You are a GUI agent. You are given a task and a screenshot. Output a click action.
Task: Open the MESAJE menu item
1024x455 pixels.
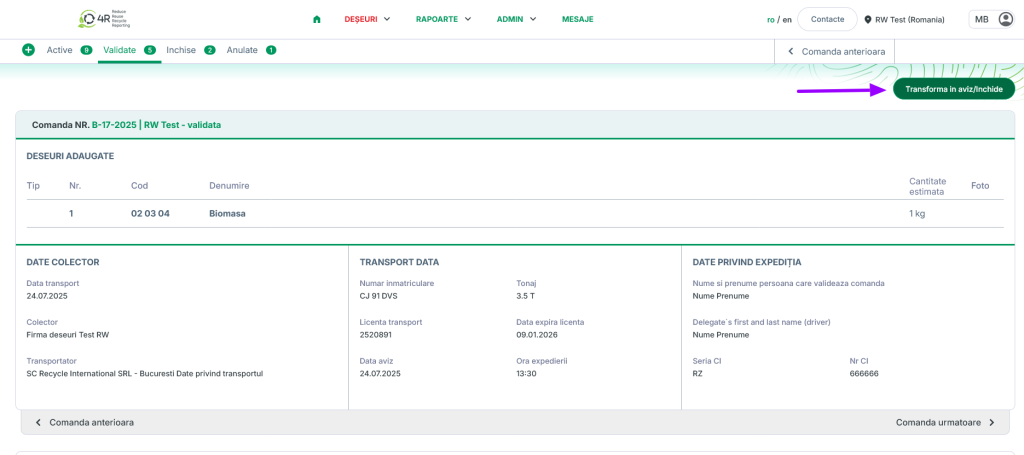point(577,19)
